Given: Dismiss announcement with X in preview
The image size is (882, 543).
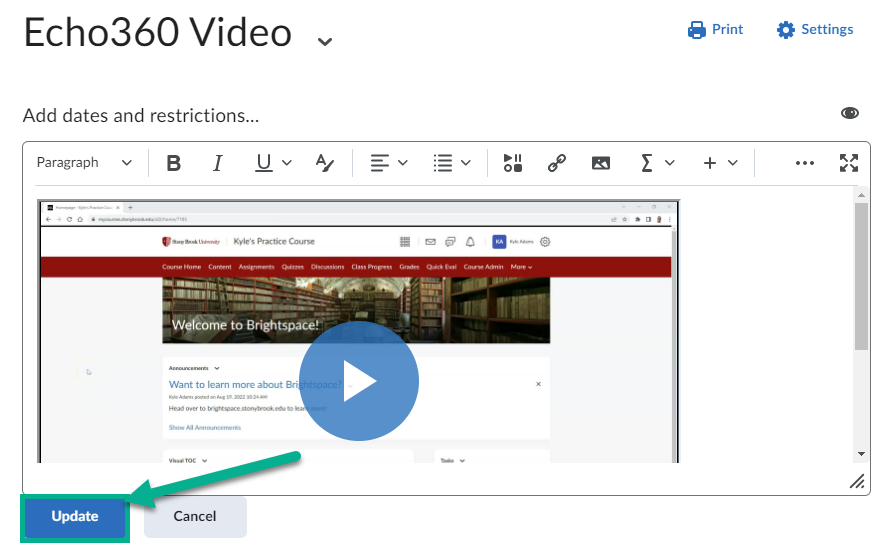Looking at the screenshot, I should (x=538, y=384).
